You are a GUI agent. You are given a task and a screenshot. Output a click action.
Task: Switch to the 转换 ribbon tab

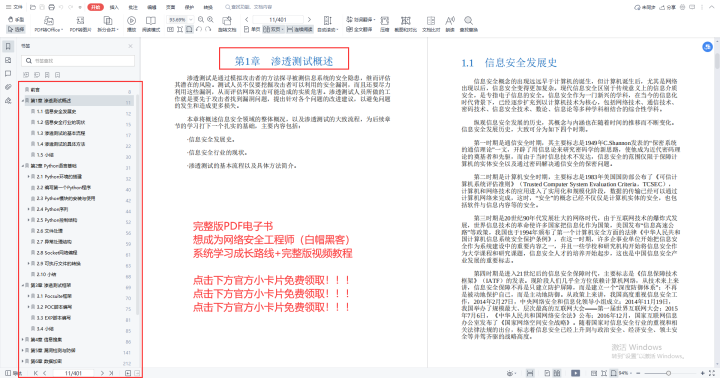click(x=208, y=7)
